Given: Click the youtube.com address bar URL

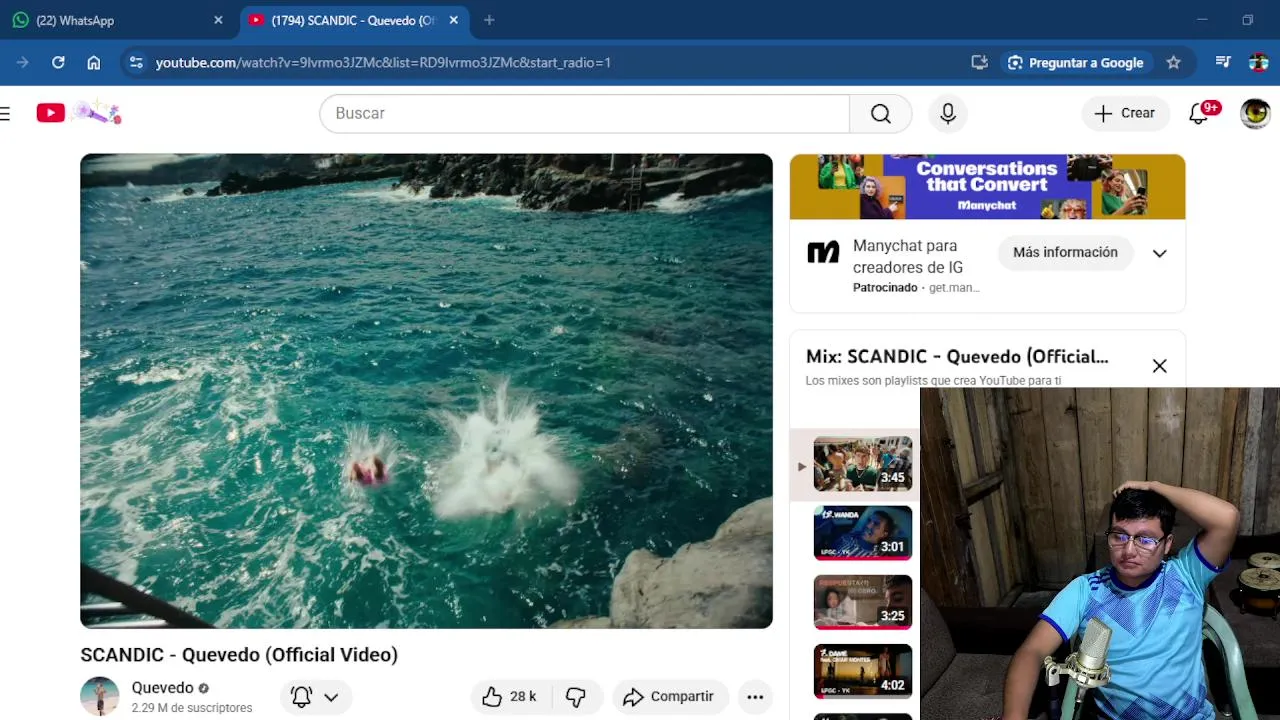Looking at the screenshot, I should [x=383, y=62].
